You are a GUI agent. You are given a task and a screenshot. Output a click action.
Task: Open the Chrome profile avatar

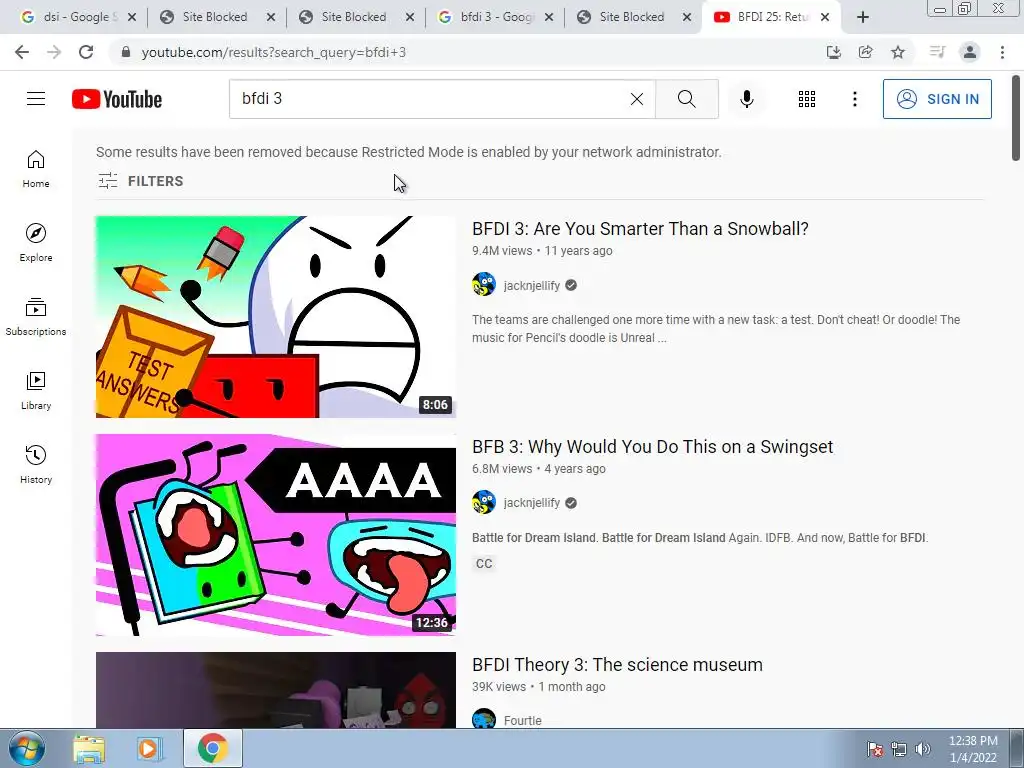click(x=970, y=52)
